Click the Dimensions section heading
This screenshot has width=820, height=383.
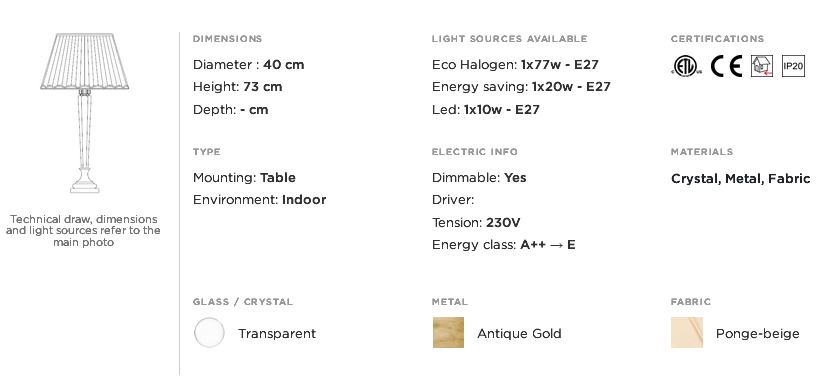click(x=227, y=39)
